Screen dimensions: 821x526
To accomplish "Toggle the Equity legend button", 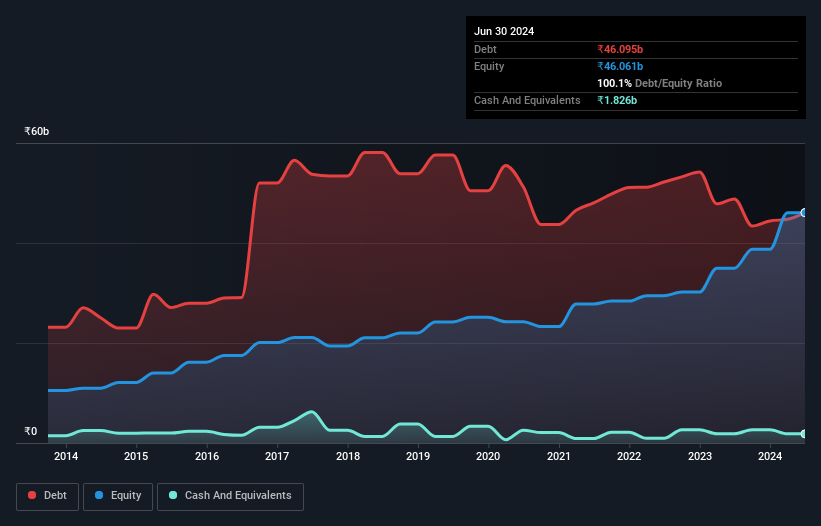I will pyautogui.click(x=118, y=496).
